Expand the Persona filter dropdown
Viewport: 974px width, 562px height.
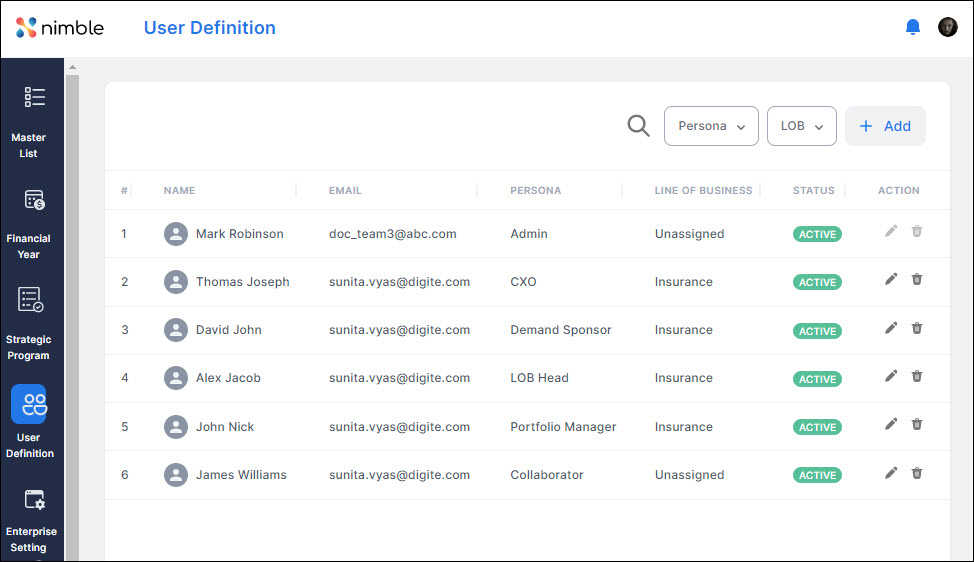click(x=711, y=126)
